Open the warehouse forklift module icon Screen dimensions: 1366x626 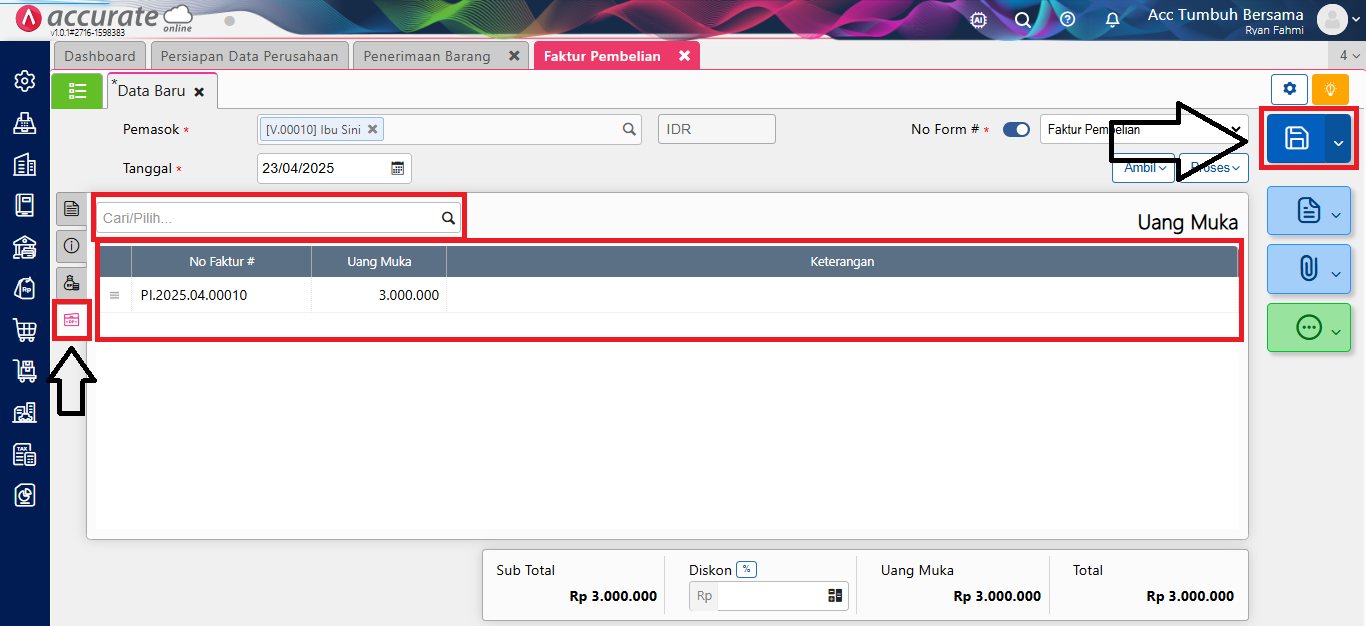25,412
